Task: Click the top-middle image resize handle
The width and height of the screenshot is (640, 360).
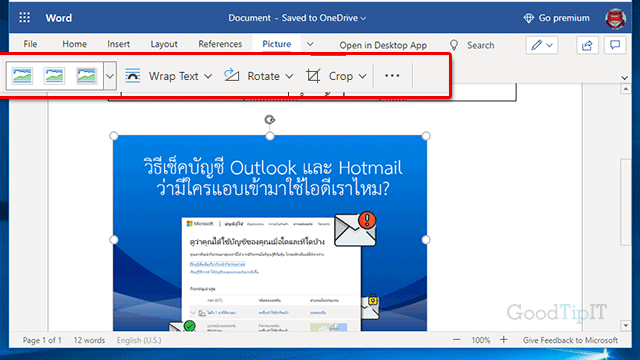Action: pyautogui.click(x=270, y=136)
